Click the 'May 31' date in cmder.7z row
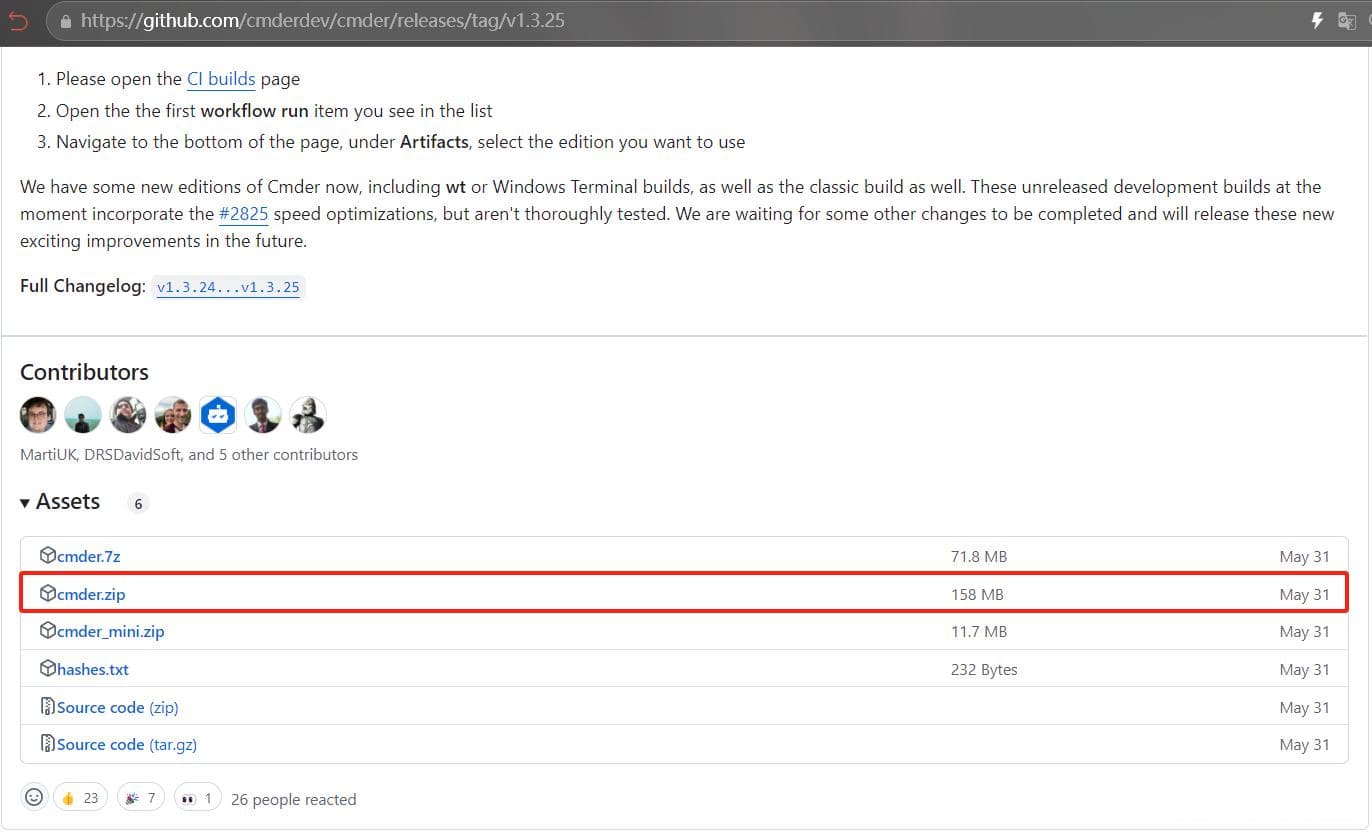The width and height of the screenshot is (1372, 832). pos(1304,556)
